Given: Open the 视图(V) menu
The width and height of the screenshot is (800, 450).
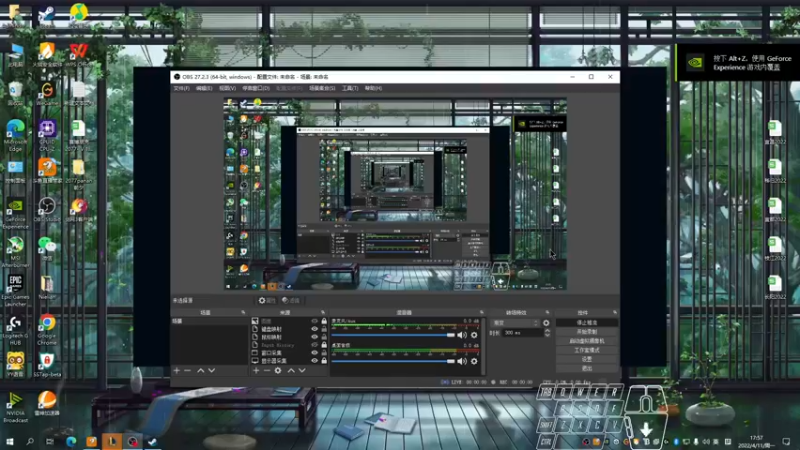Looking at the screenshot, I should [x=228, y=88].
